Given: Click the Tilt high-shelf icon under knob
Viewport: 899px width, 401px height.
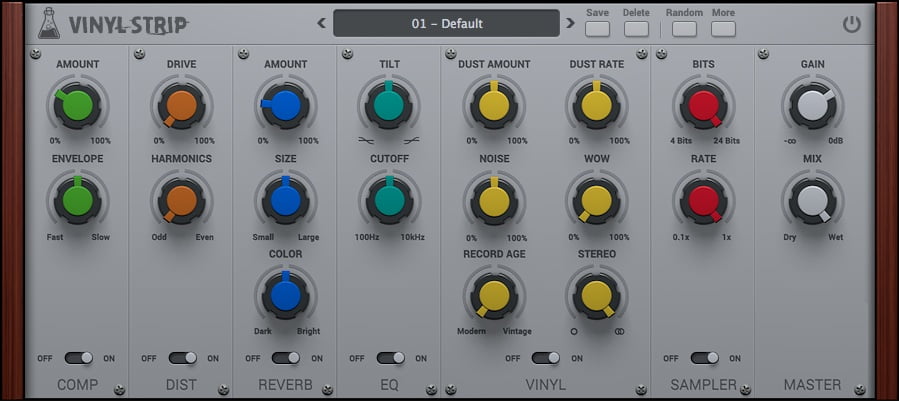Looking at the screenshot, I should (411, 141).
